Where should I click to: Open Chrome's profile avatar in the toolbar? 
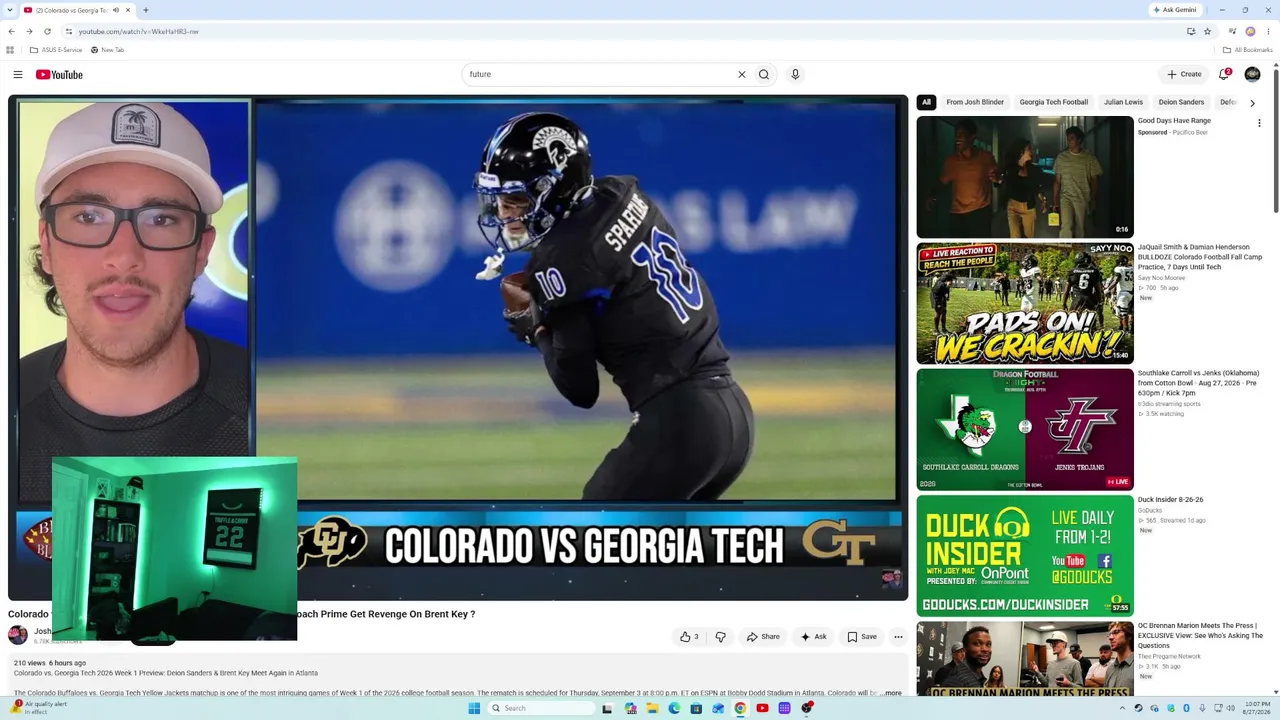point(1250,31)
